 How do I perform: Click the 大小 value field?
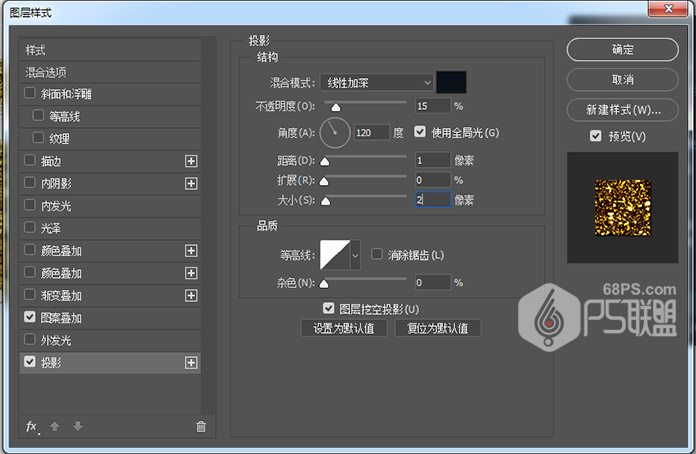click(433, 200)
